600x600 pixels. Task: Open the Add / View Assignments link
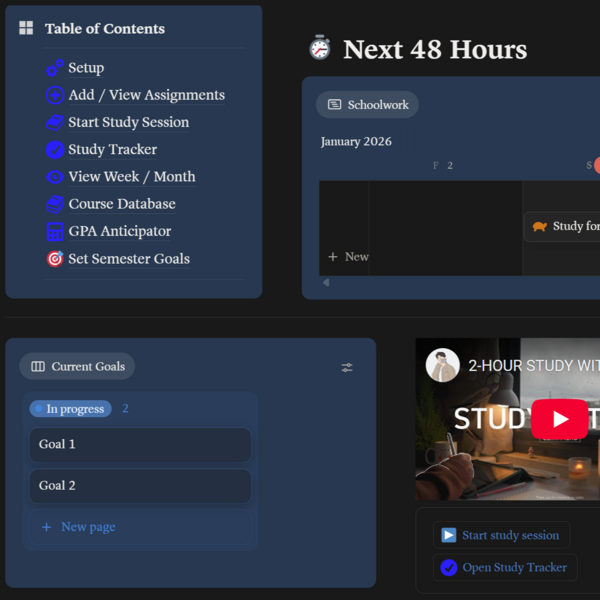coord(147,95)
